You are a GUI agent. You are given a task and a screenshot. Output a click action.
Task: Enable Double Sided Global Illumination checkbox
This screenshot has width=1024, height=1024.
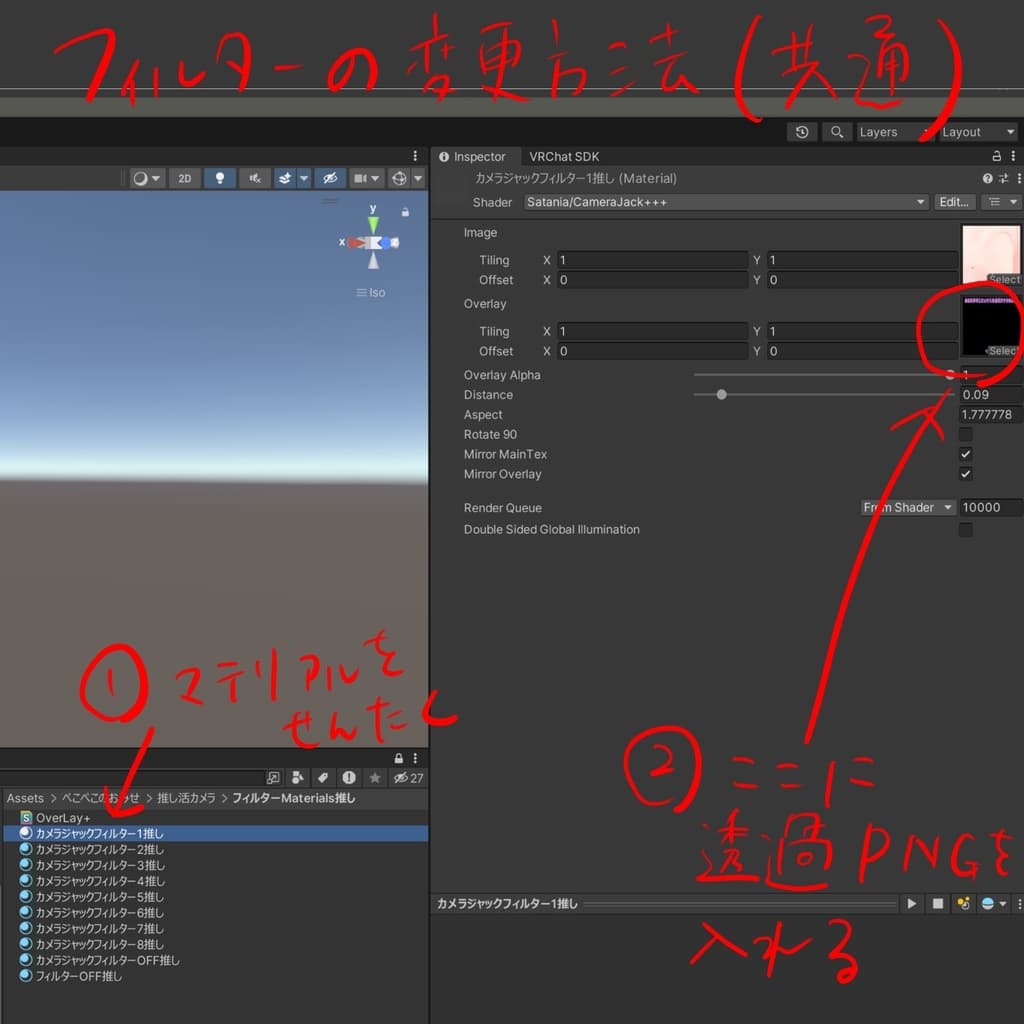pyautogui.click(x=965, y=529)
